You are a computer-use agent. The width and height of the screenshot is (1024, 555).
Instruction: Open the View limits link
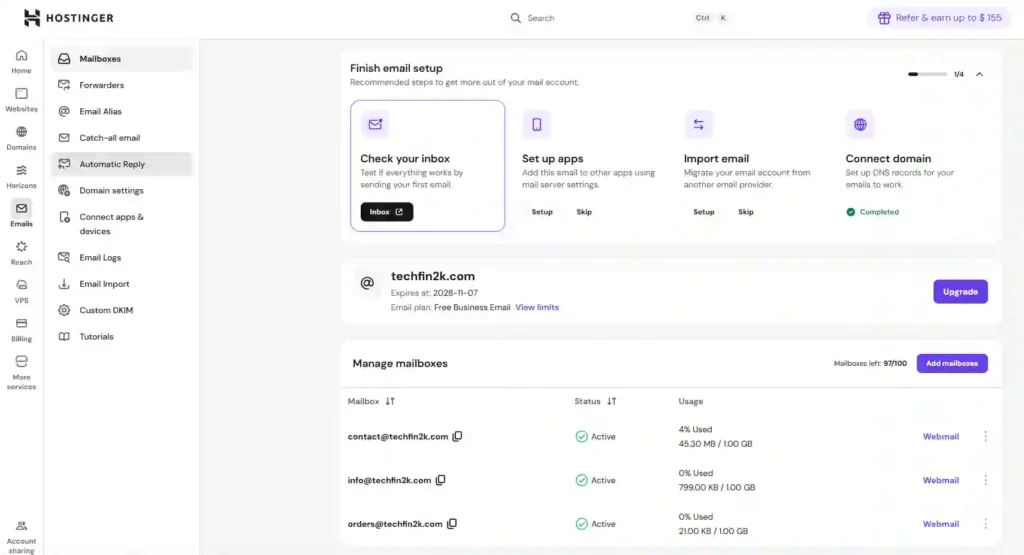pyautogui.click(x=537, y=307)
